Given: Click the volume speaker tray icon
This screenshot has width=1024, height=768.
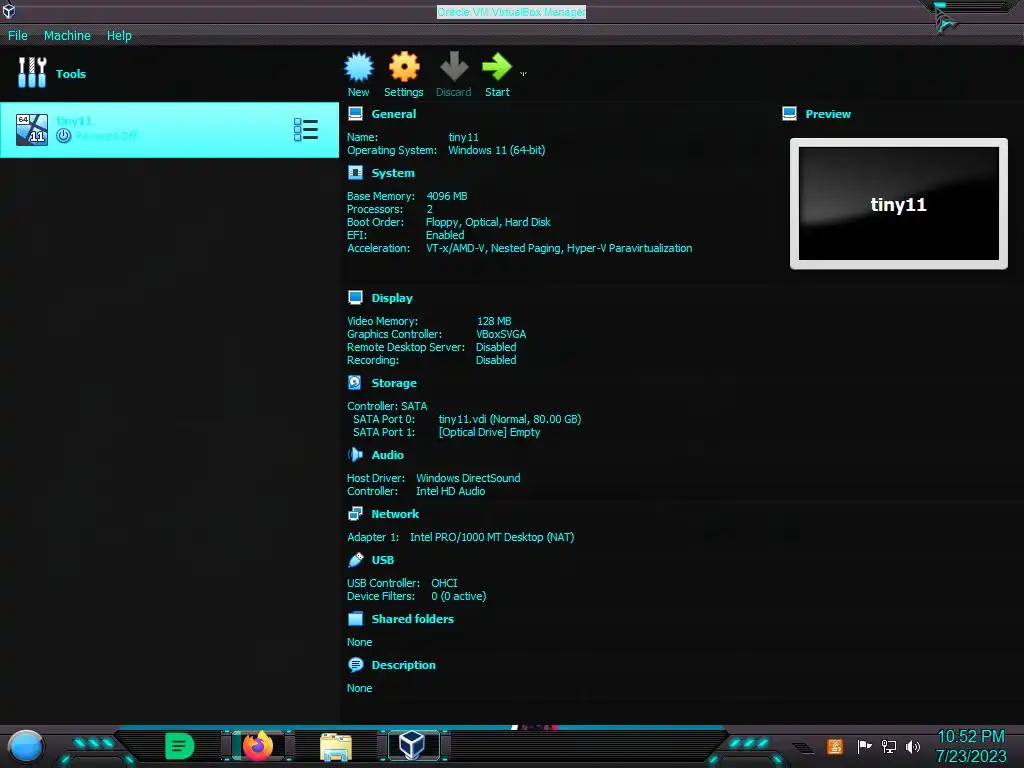Looking at the screenshot, I should pyautogui.click(x=913, y=746).
